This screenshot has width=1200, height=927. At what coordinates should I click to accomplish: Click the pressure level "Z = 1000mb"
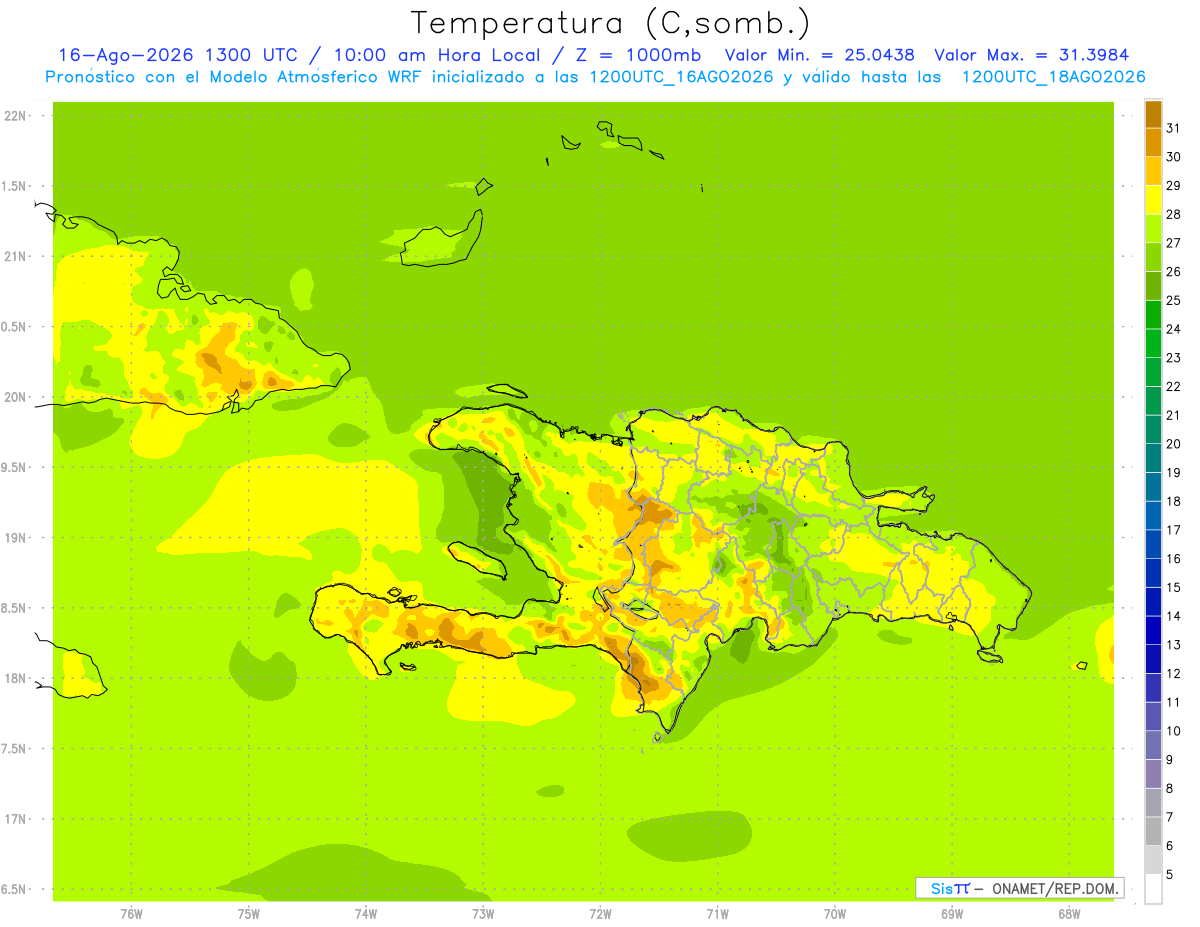638,55
